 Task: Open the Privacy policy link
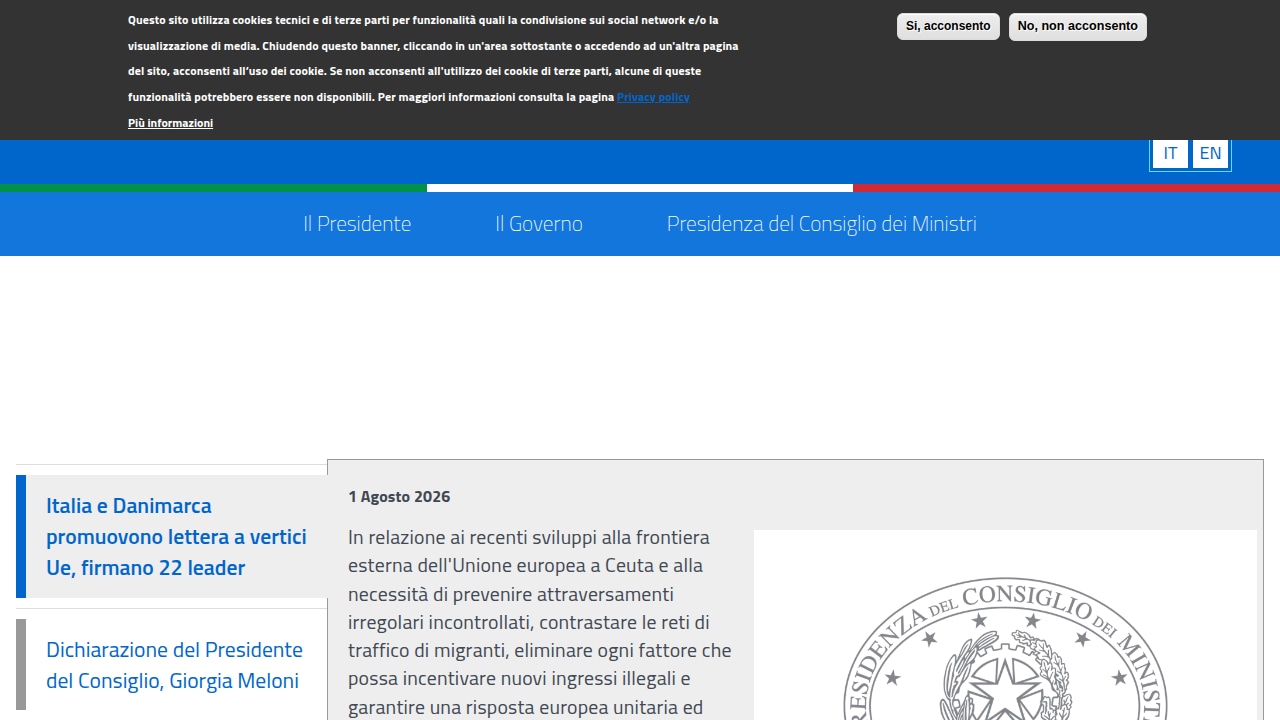[x=653, y=97]
